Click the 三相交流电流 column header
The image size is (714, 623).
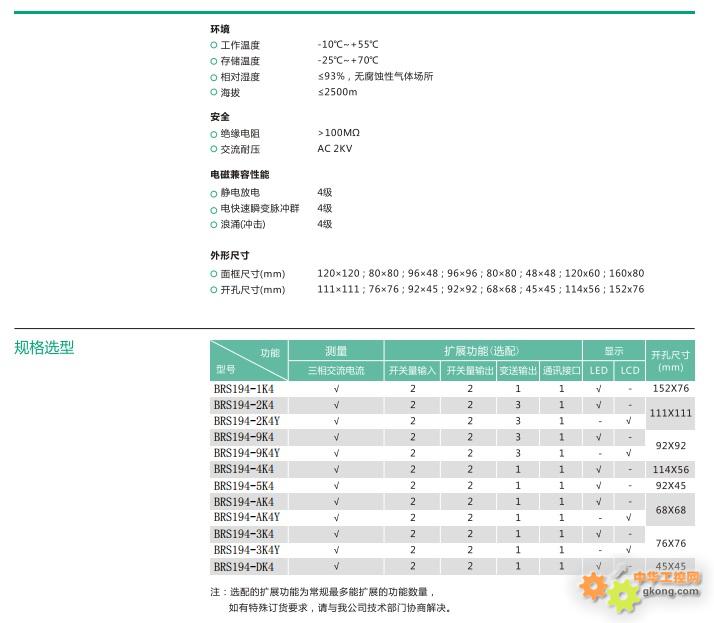[336, 371]
